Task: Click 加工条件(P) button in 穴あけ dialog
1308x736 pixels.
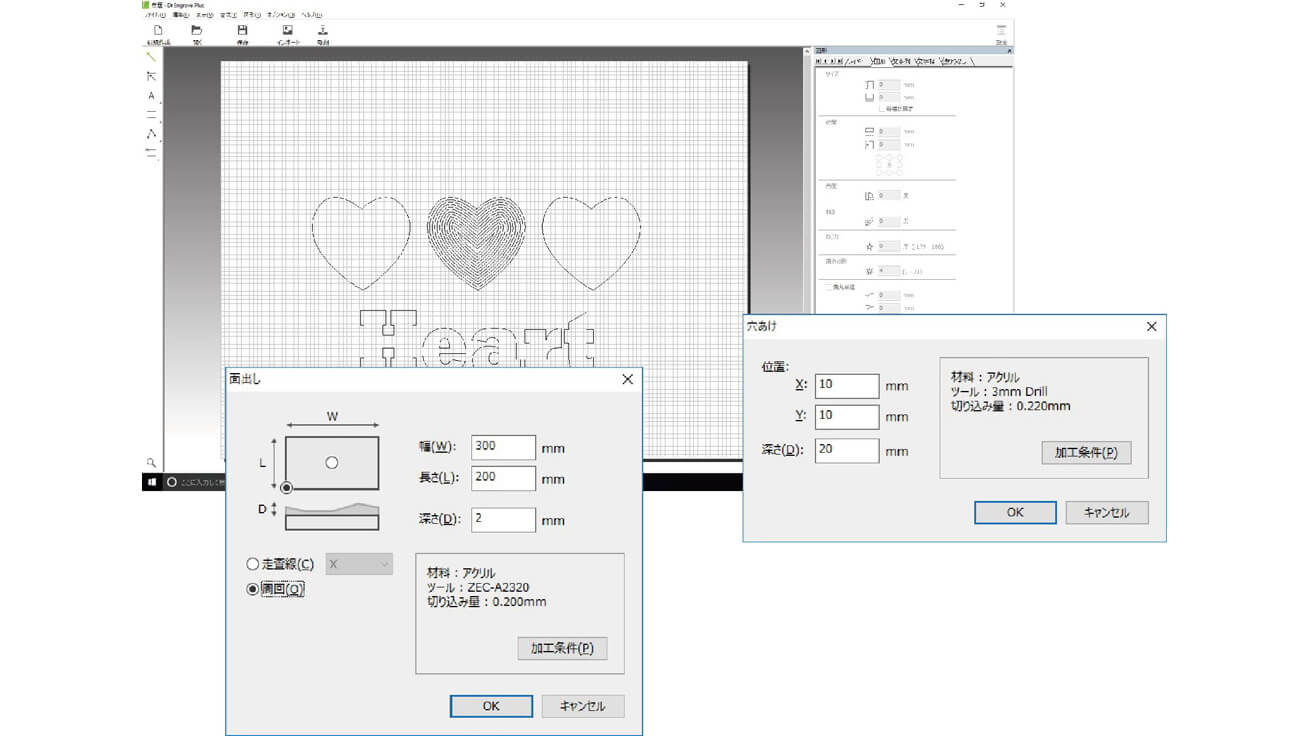Action: coord(1086,452)
